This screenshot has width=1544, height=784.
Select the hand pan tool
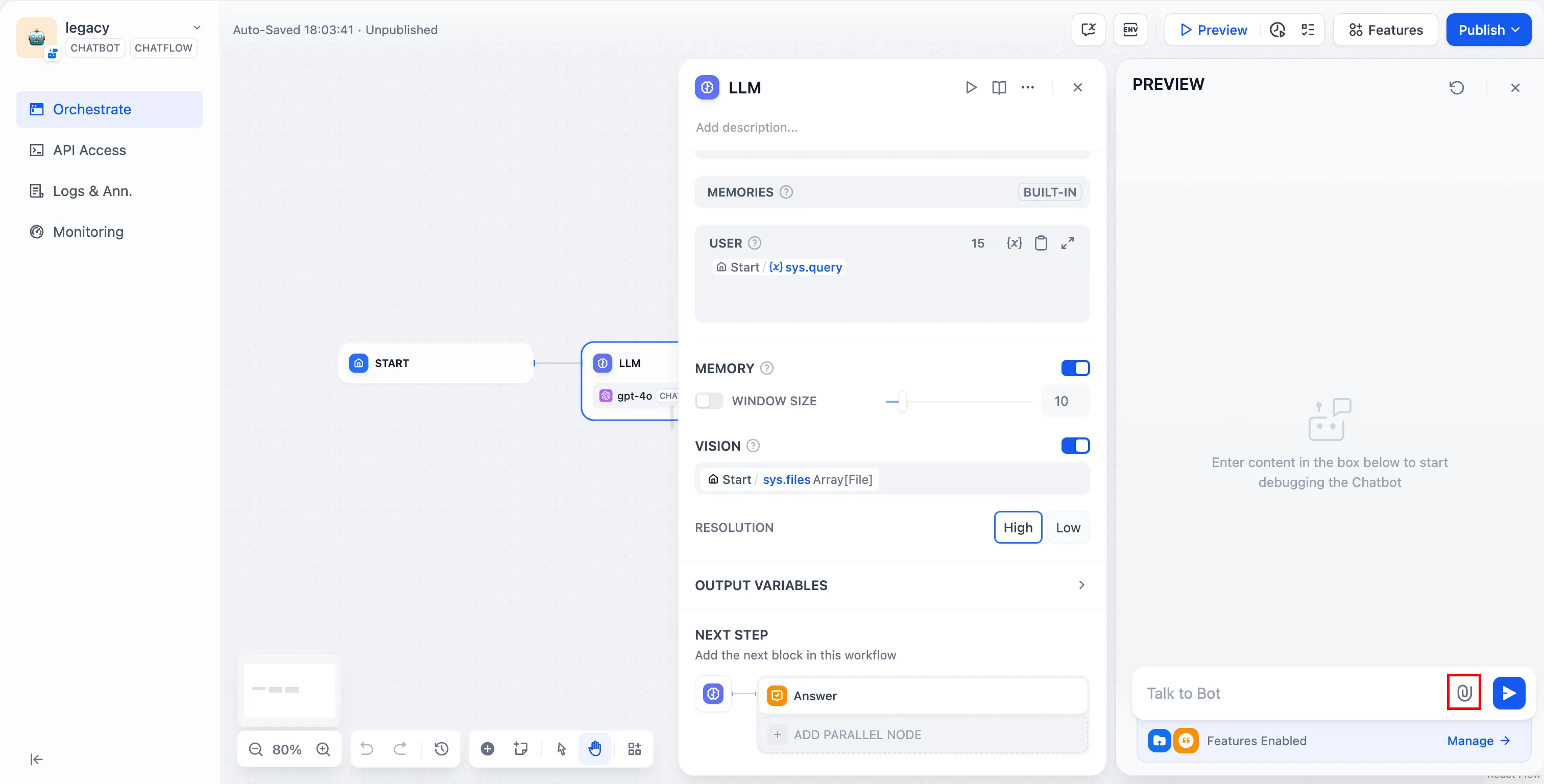click(595, 748)
